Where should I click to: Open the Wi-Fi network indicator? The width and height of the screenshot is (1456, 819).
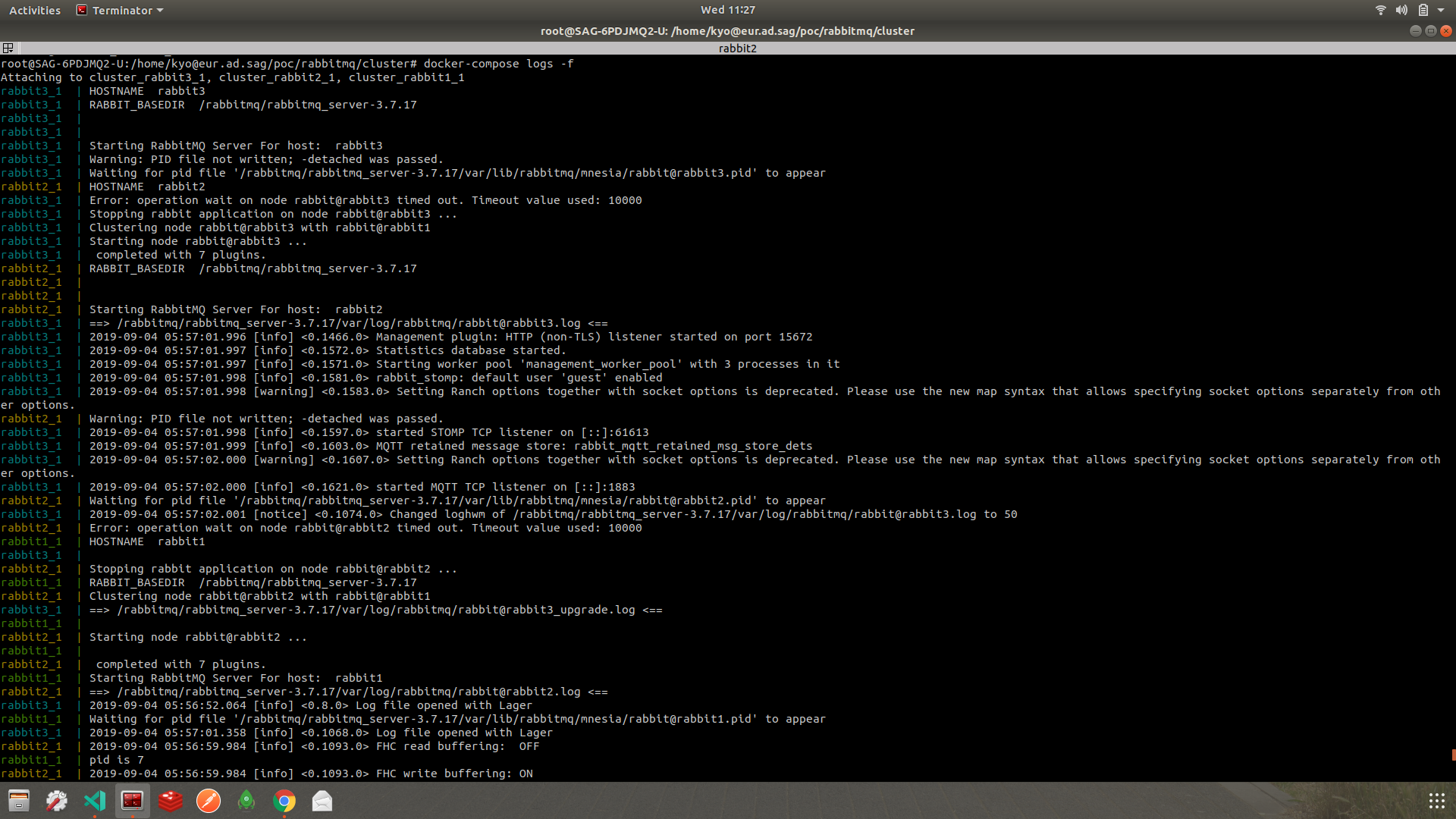1380,10
